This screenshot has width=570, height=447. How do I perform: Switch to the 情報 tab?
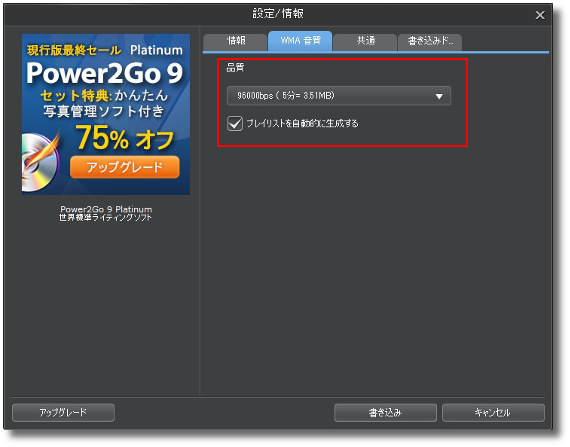235,41
